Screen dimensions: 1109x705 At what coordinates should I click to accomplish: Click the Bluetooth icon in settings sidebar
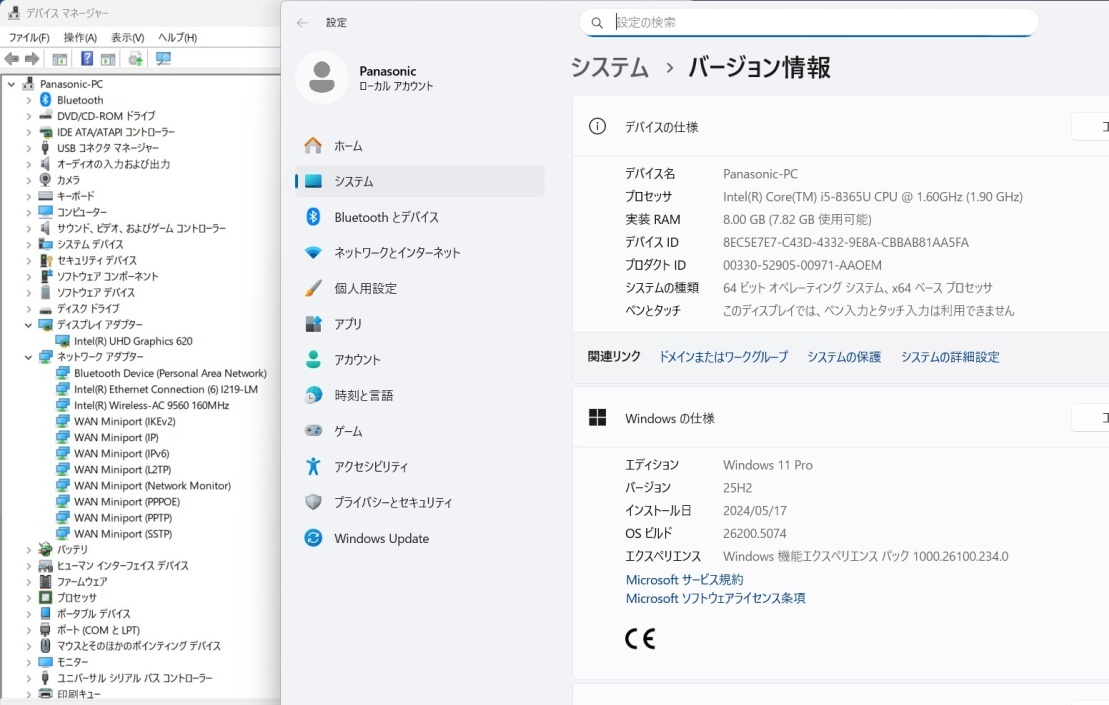pyautogui.click(x=313, y=217)
